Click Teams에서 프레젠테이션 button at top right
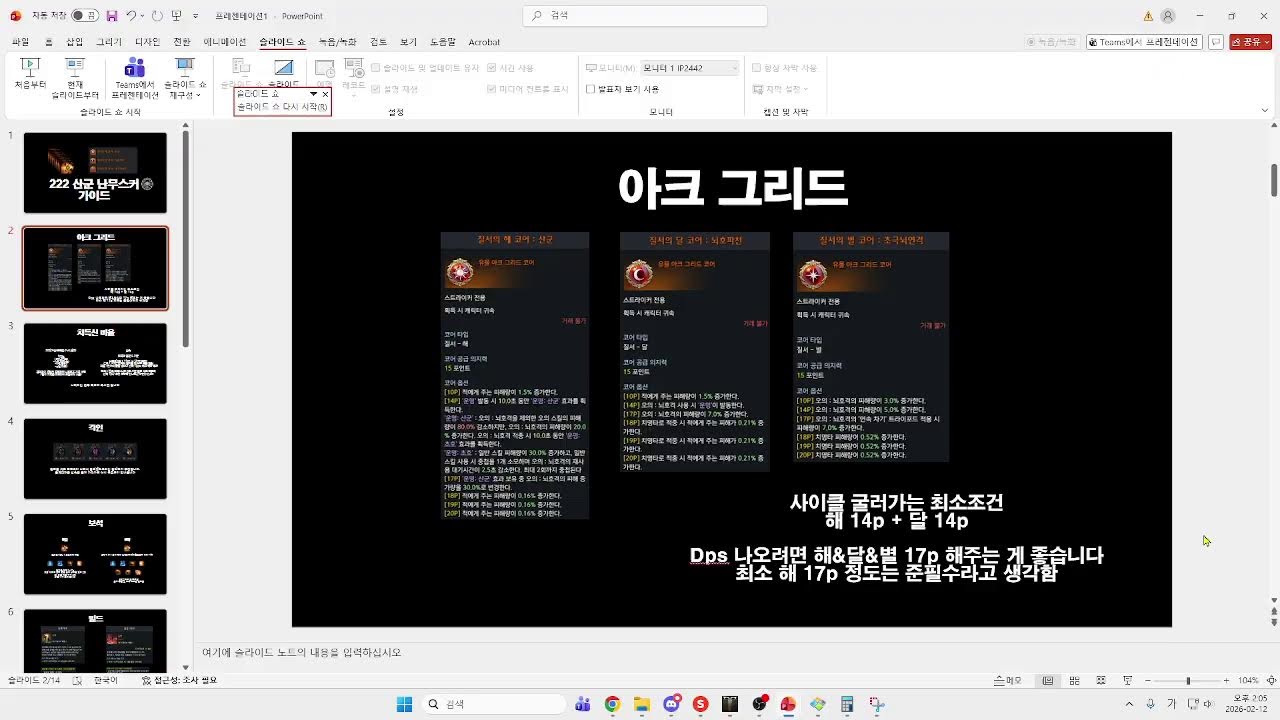The image size is (1280, 720). pos(1144,42)
